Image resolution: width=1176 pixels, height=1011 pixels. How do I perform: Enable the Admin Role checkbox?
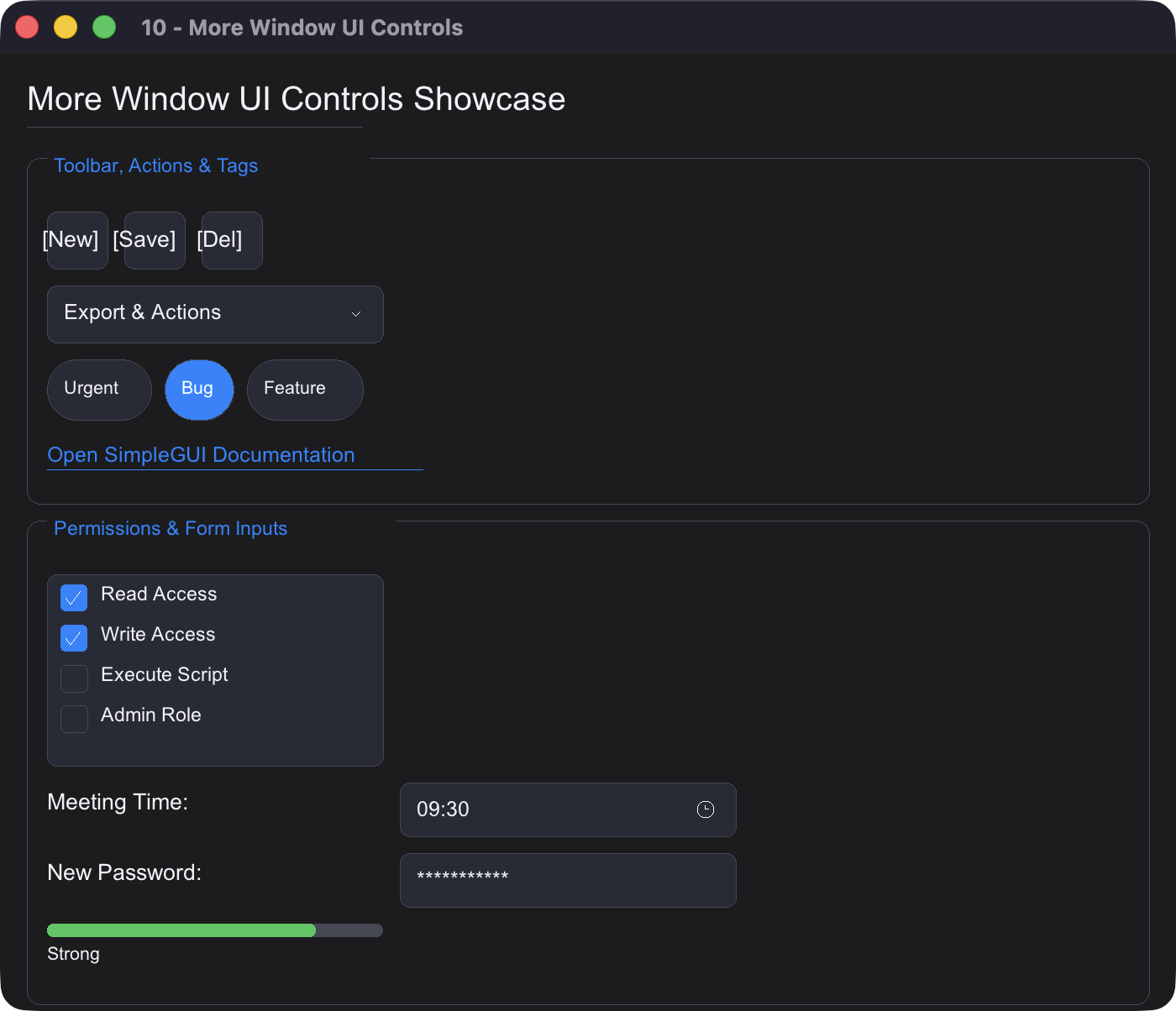pyautogui.click(x=74, y=718)
